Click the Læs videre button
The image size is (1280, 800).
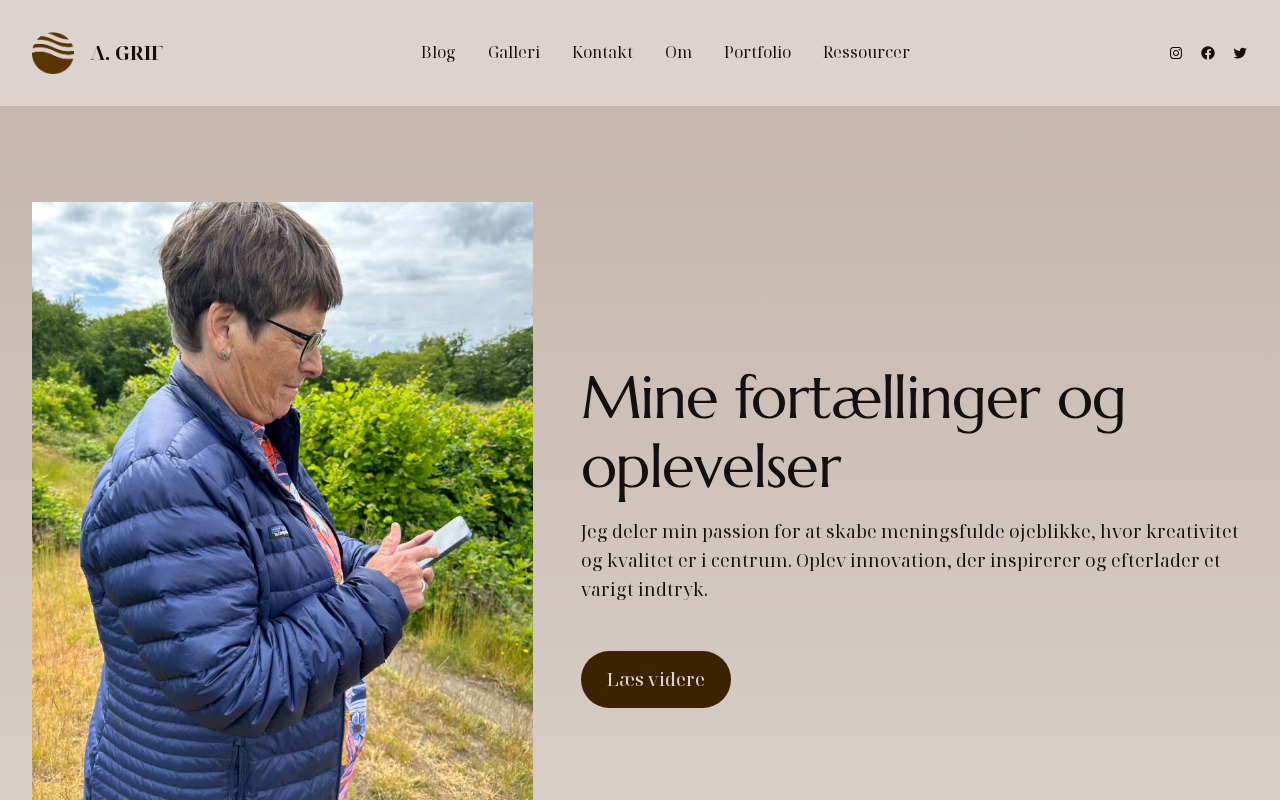656,679
